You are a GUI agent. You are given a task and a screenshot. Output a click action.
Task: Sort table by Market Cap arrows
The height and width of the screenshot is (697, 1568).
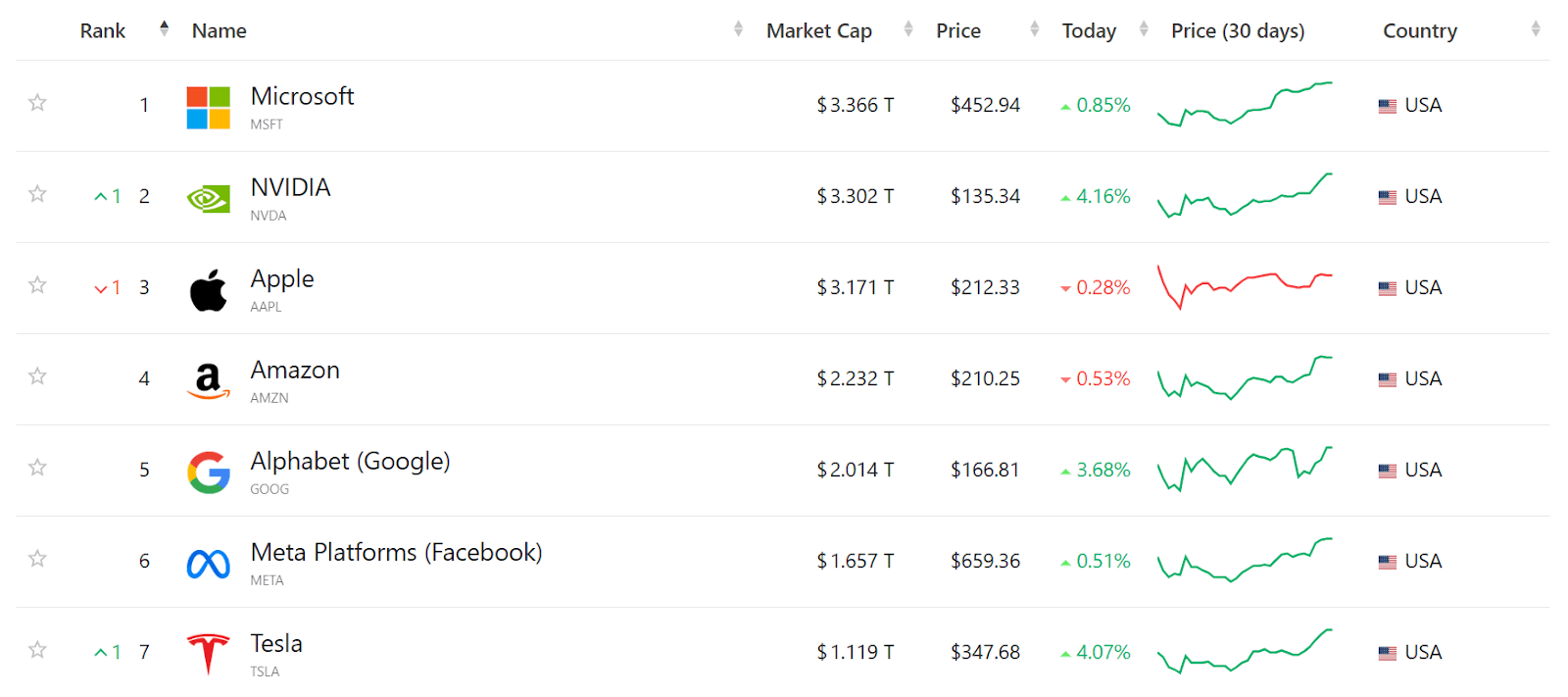908,29
